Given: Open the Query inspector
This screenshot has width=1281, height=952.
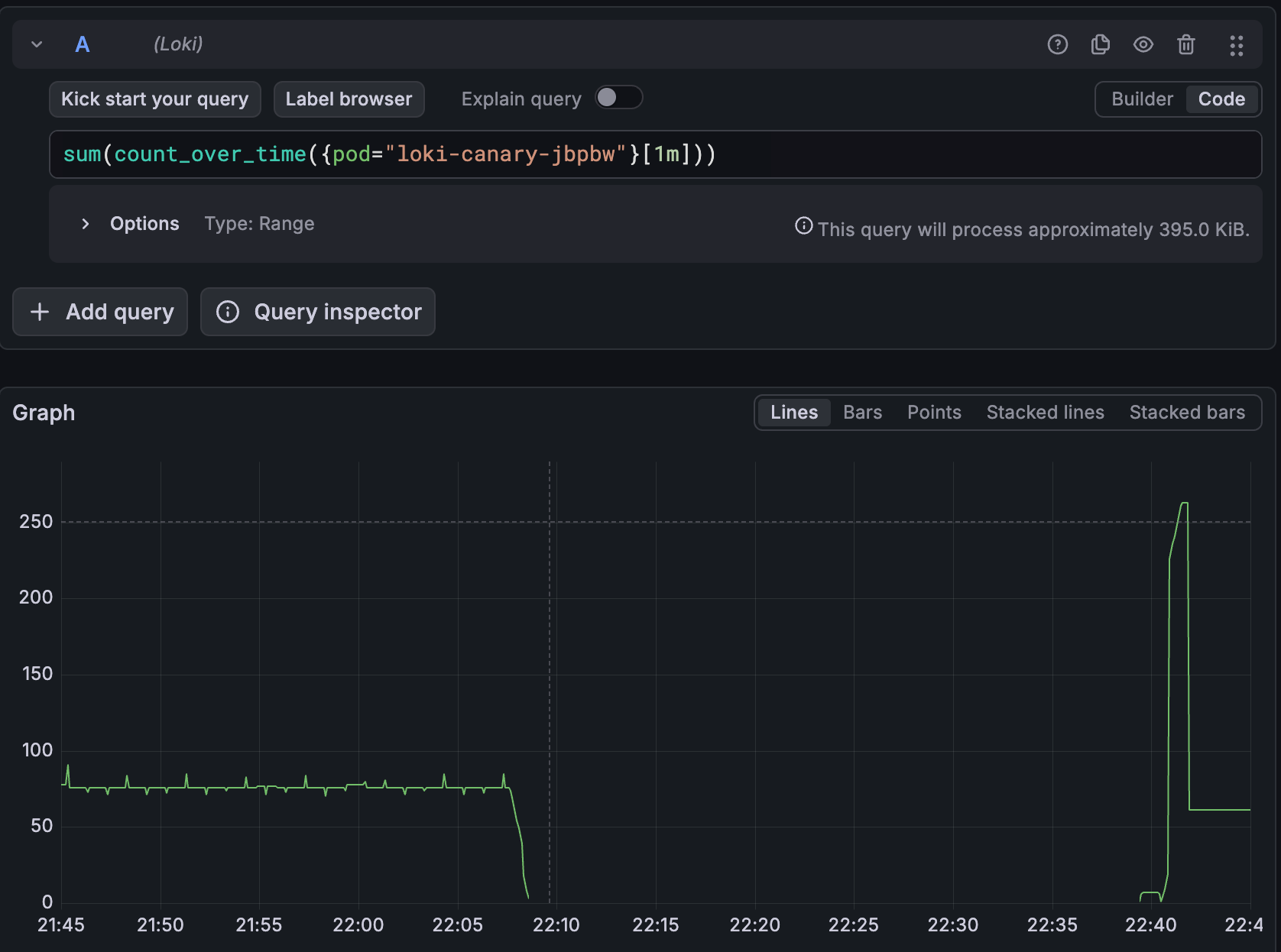Looking at the screenshot, I should coord(318,312).
